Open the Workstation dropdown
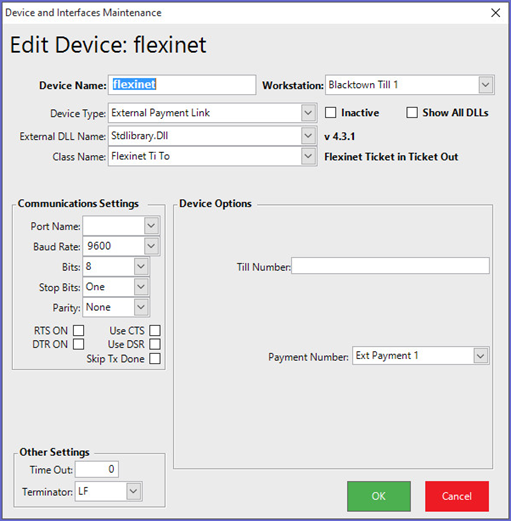Image resolution: width=511 pixels, height=521 pixels. click(x=486, y=85)
